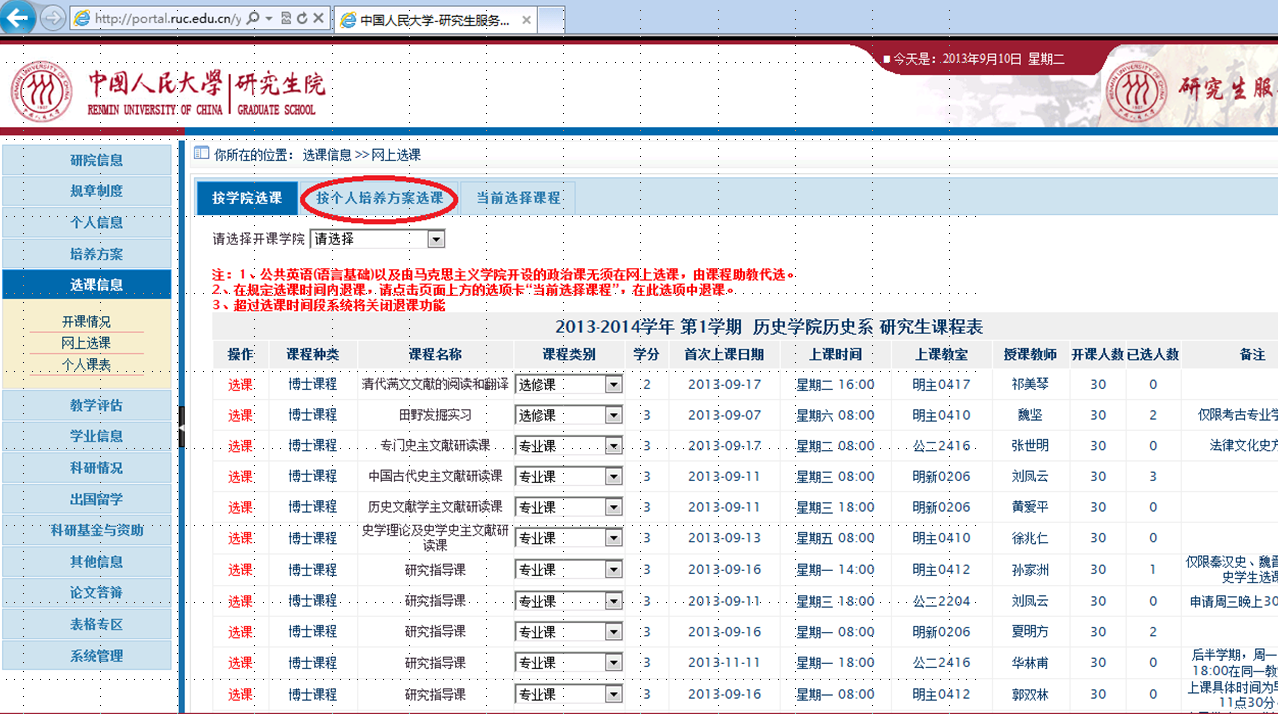Open the 请选择开课学院 dropdown
The image size is (1278, 714).
coord(435,240)
